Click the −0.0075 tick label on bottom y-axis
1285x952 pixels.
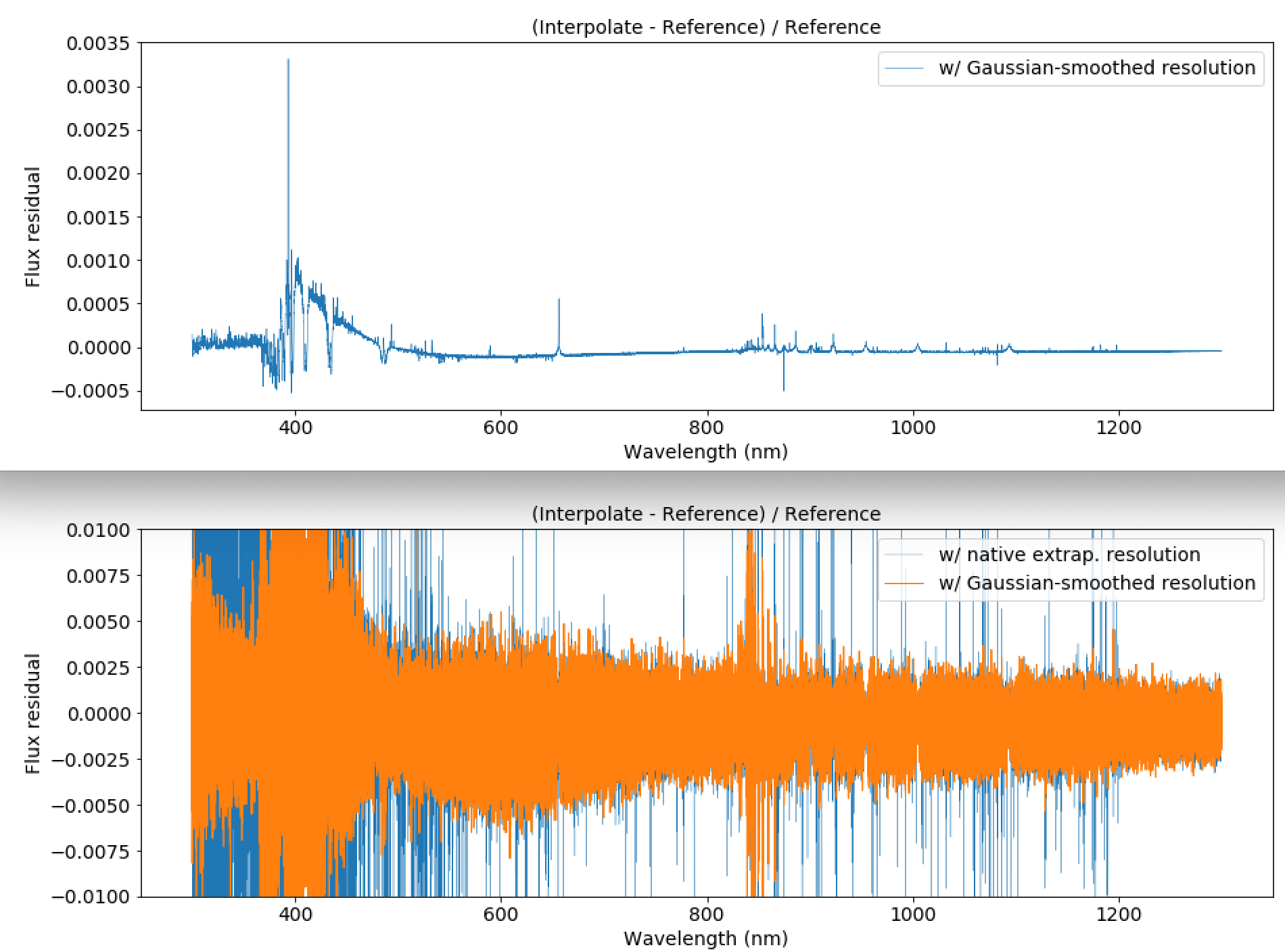pyautogui.click(x=90, y=851)
